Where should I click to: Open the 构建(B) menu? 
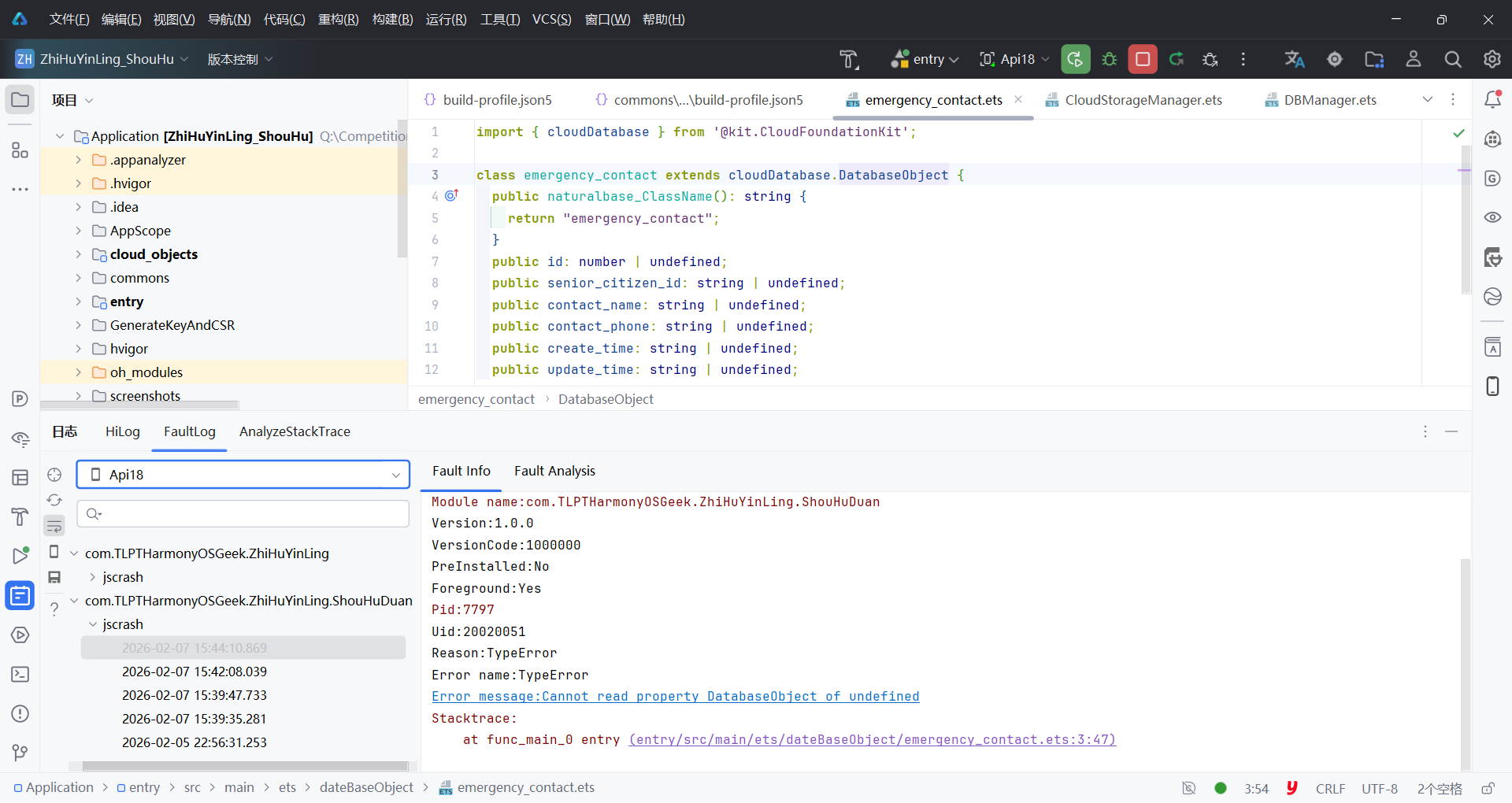(x=392, y=19)
